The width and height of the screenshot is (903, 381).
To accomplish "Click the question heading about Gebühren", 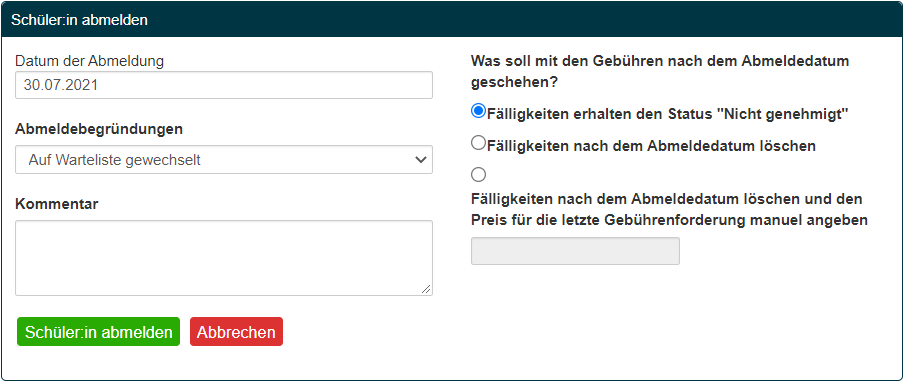I will (x=660, y=72).
